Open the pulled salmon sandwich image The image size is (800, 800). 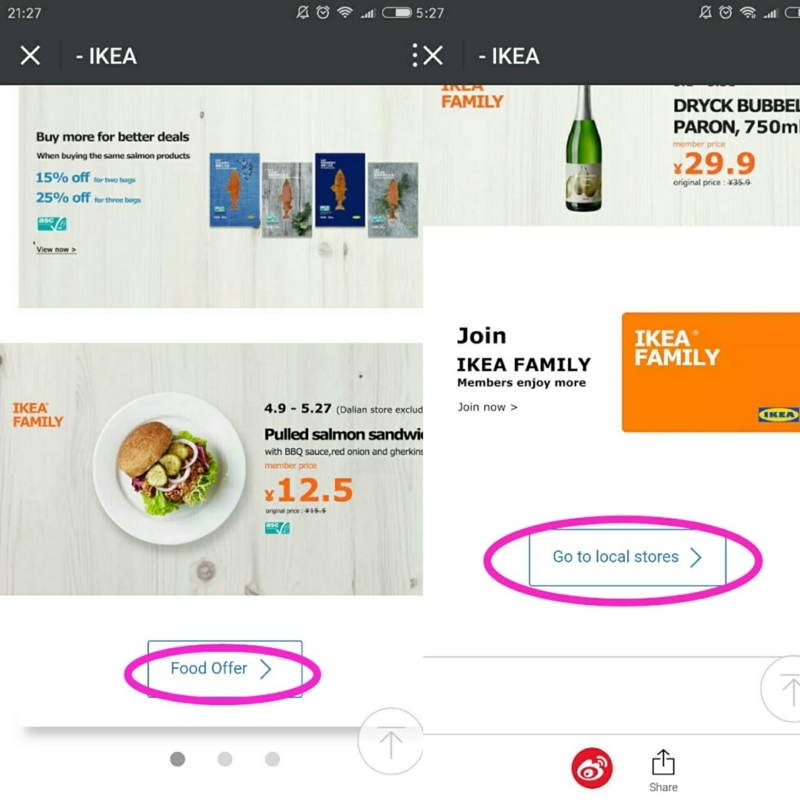169,468
